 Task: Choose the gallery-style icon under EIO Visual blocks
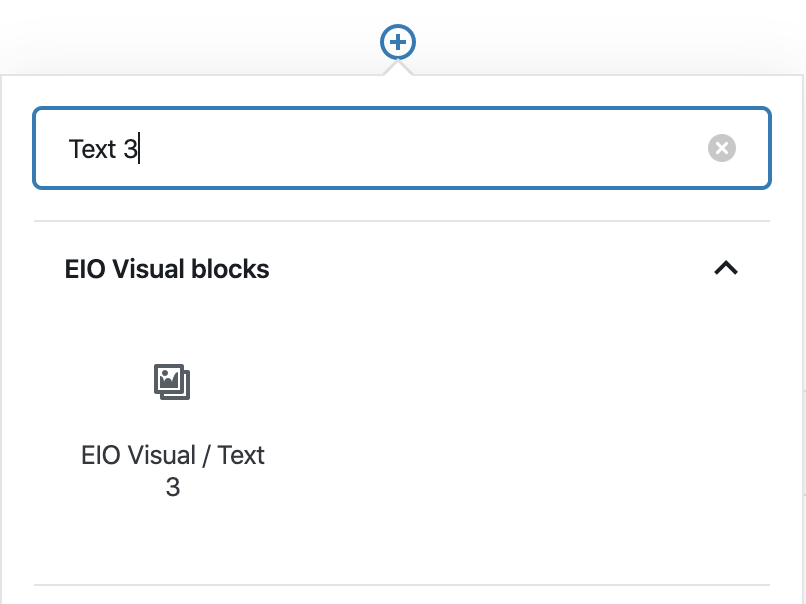point(172,381)
